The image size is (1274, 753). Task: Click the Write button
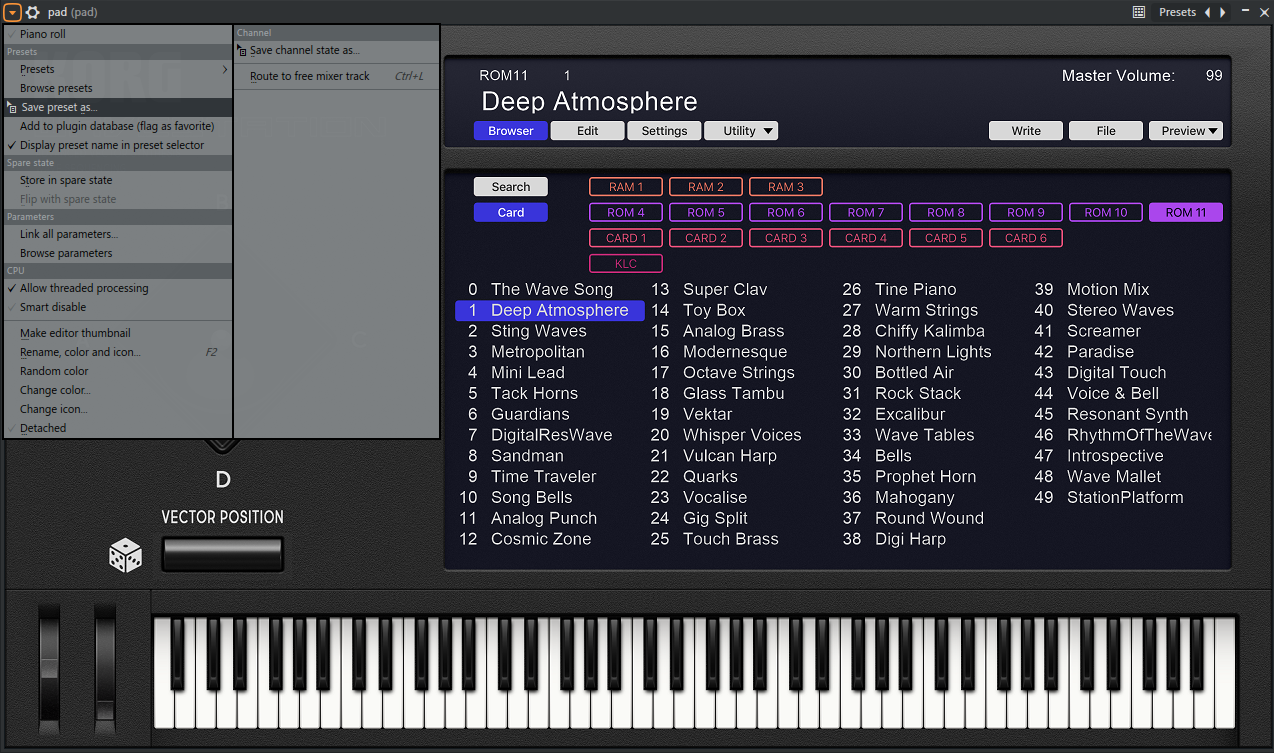(1026, 131)
